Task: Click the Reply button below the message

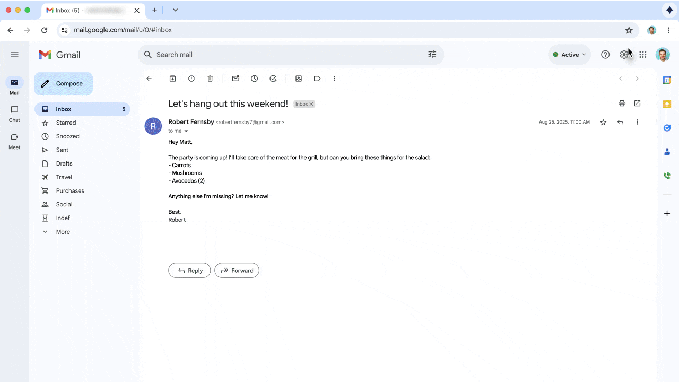Action: tap(190, 271)
